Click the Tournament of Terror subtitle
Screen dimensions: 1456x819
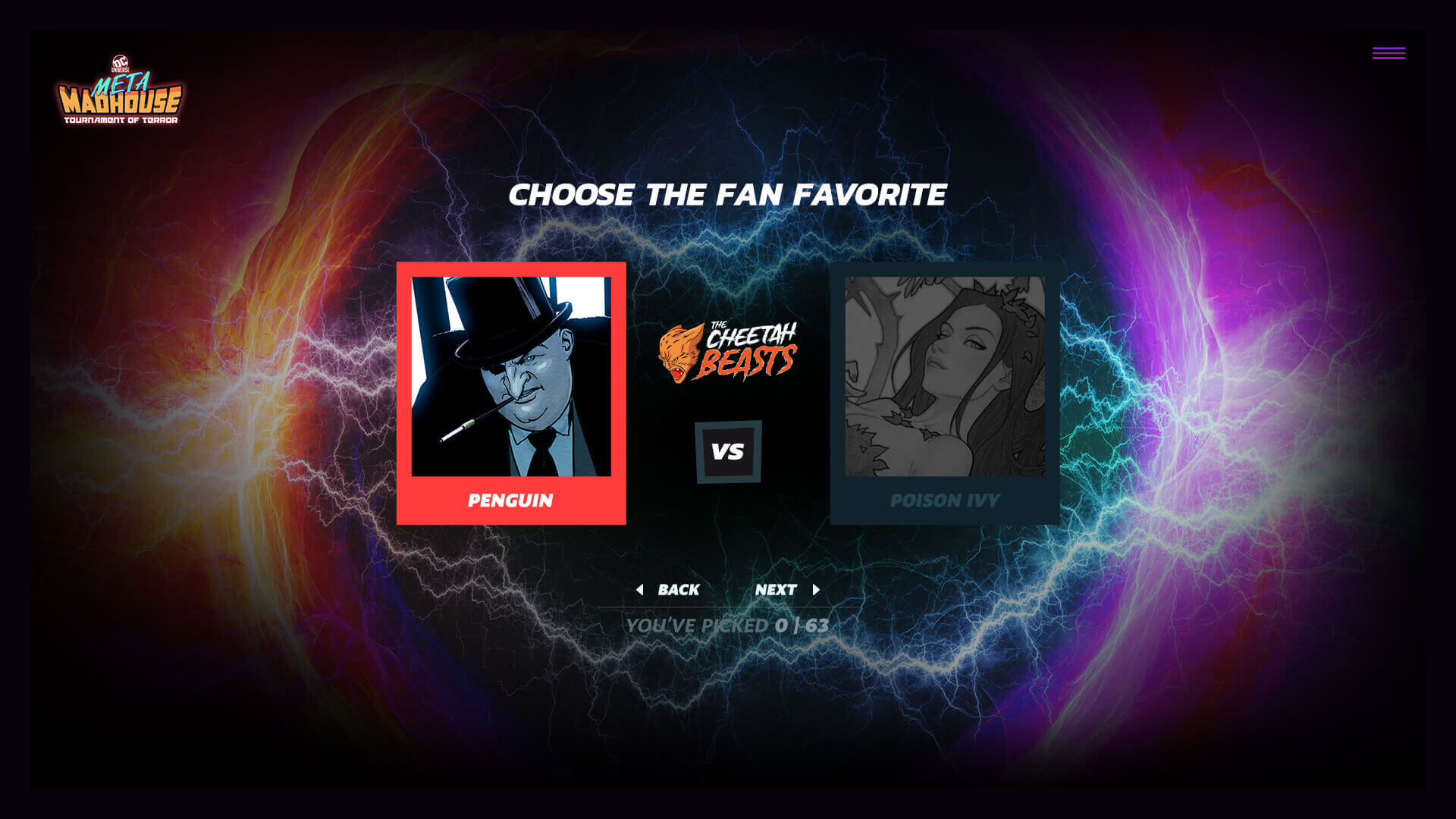[121, 120]
